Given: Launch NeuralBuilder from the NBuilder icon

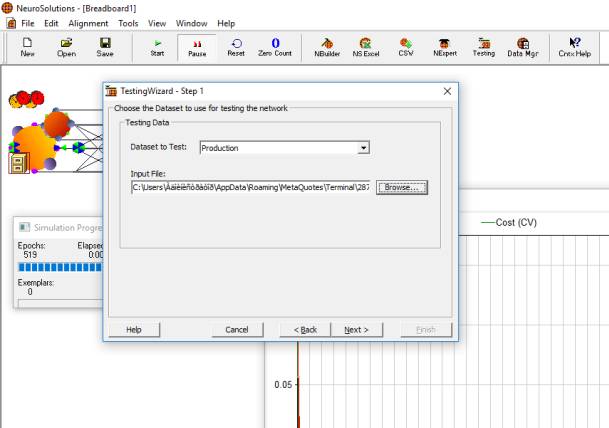Looking at the screenshot, I should pos(326,47).
